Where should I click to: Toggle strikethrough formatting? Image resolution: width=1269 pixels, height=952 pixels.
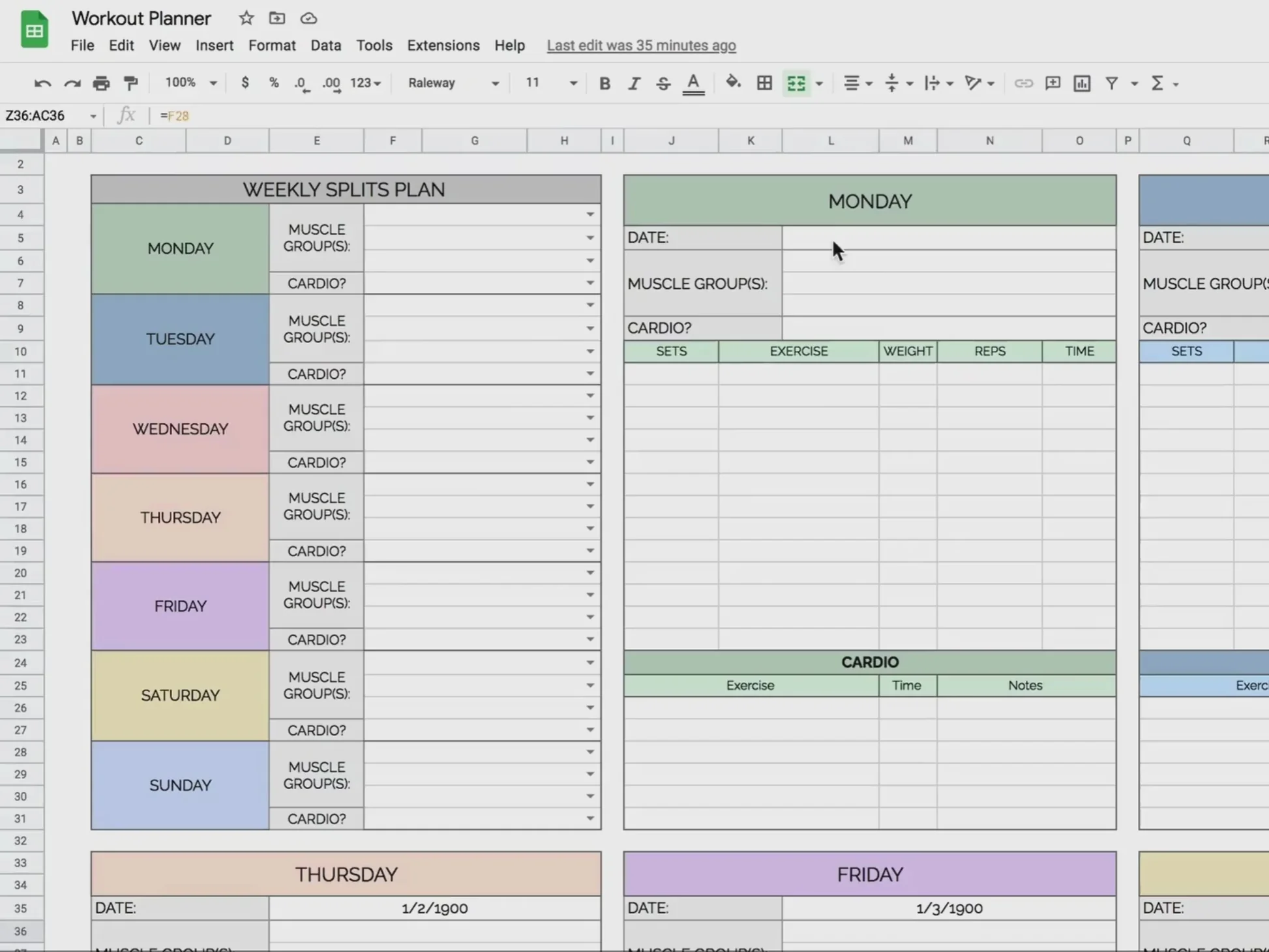pos(663,83)
